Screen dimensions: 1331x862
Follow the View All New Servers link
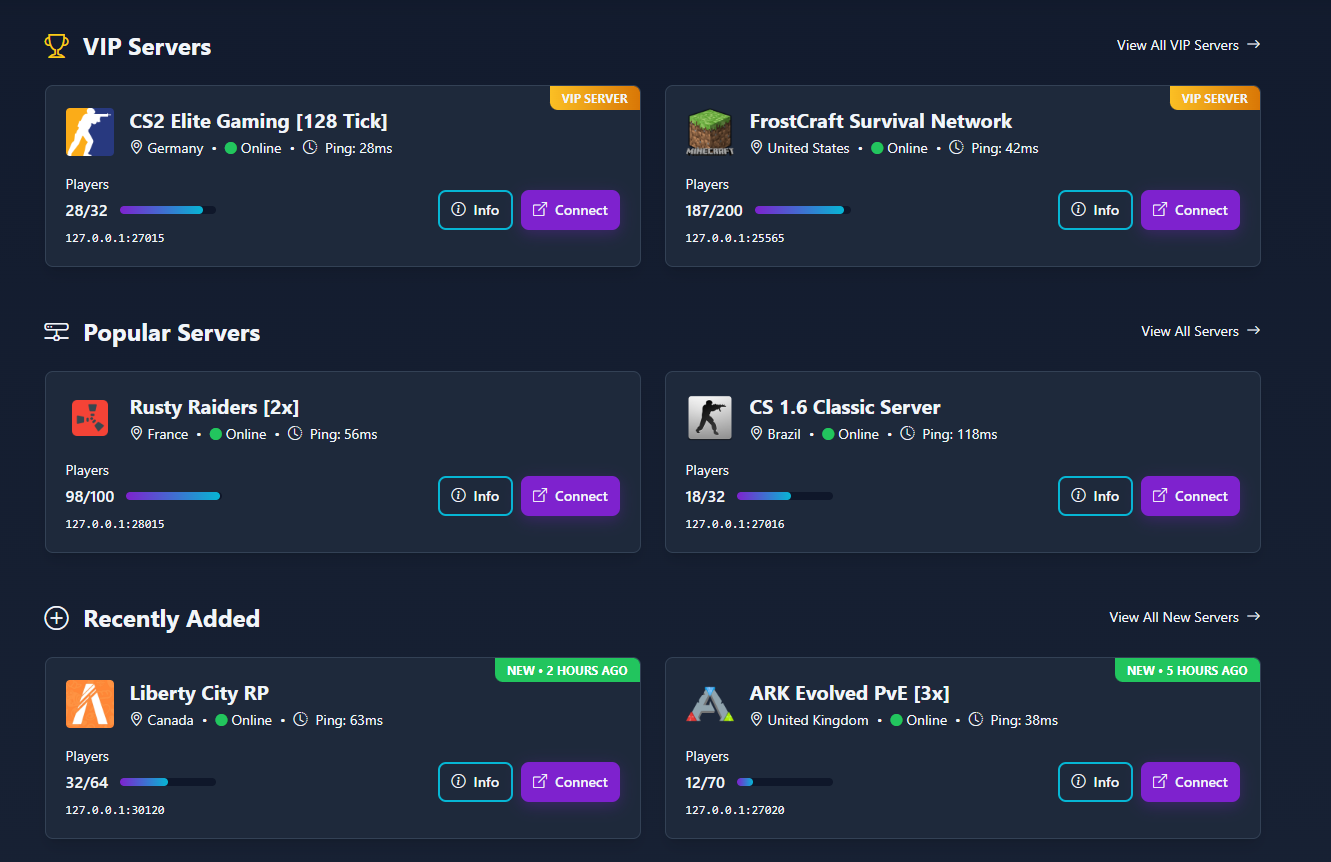[x=1184, y=617]
